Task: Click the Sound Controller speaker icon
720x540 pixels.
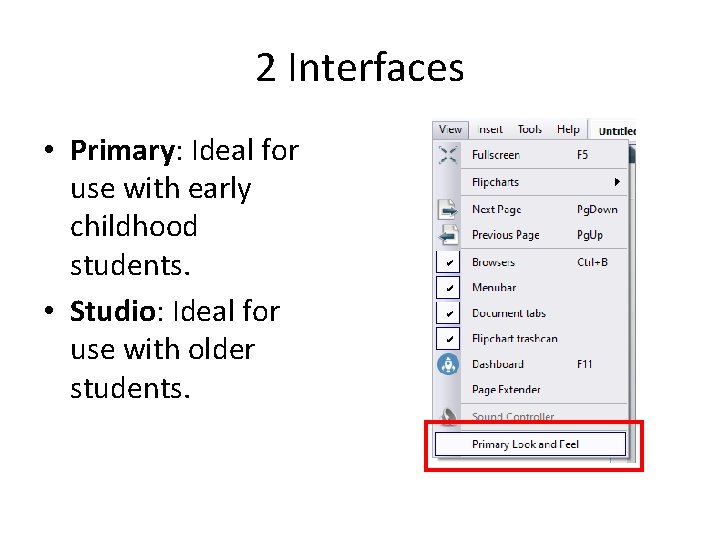Action: point(448,416)
